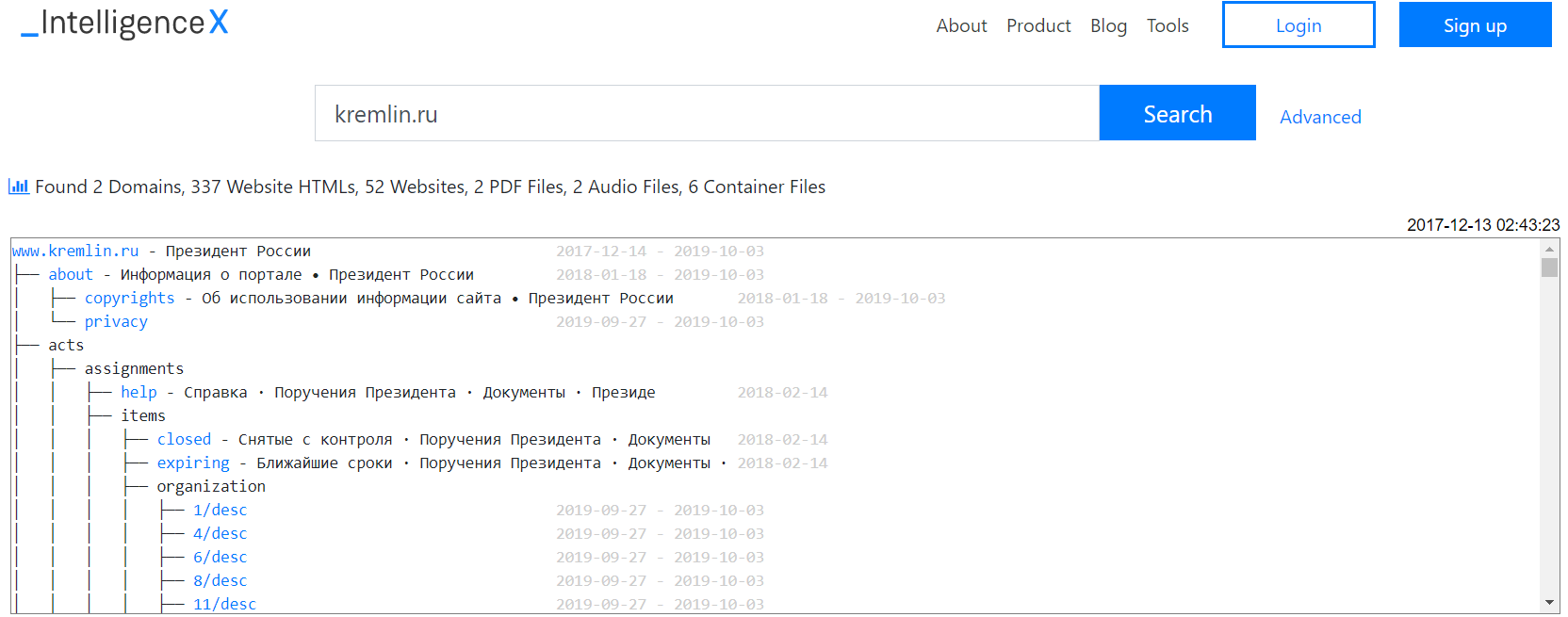Screen dimensions: 1568x617
Task: Open Advanced search options
Action: pyautogui.click(x=1320, y=117)
